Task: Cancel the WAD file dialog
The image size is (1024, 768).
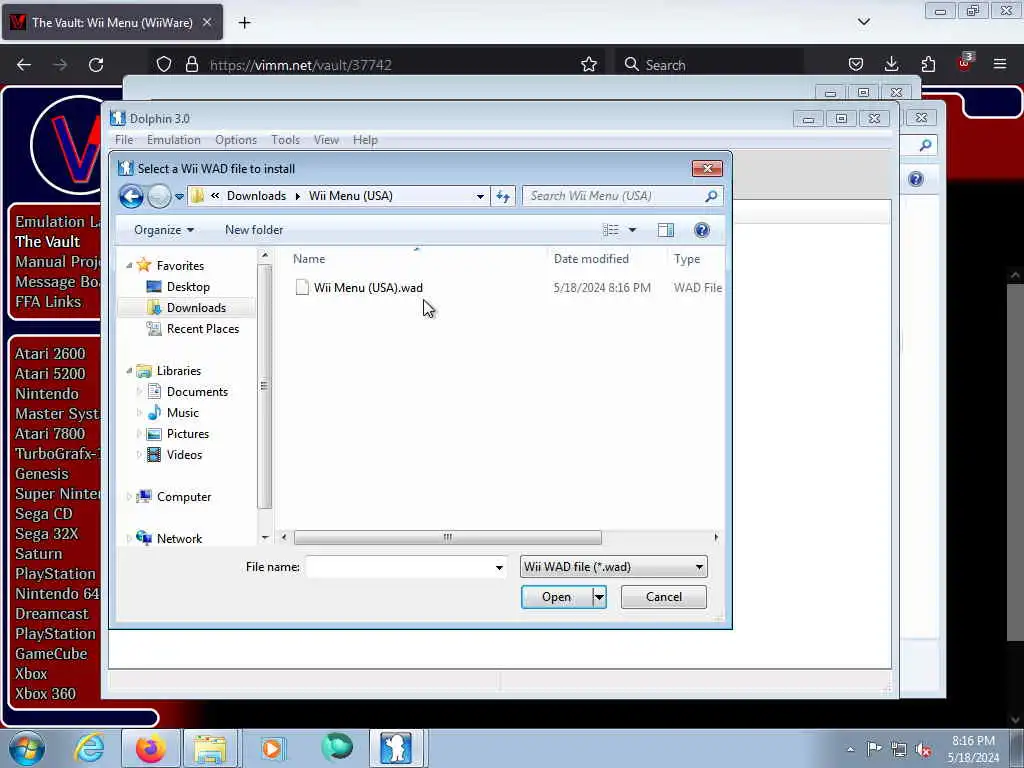Action: tap(664, 597)
